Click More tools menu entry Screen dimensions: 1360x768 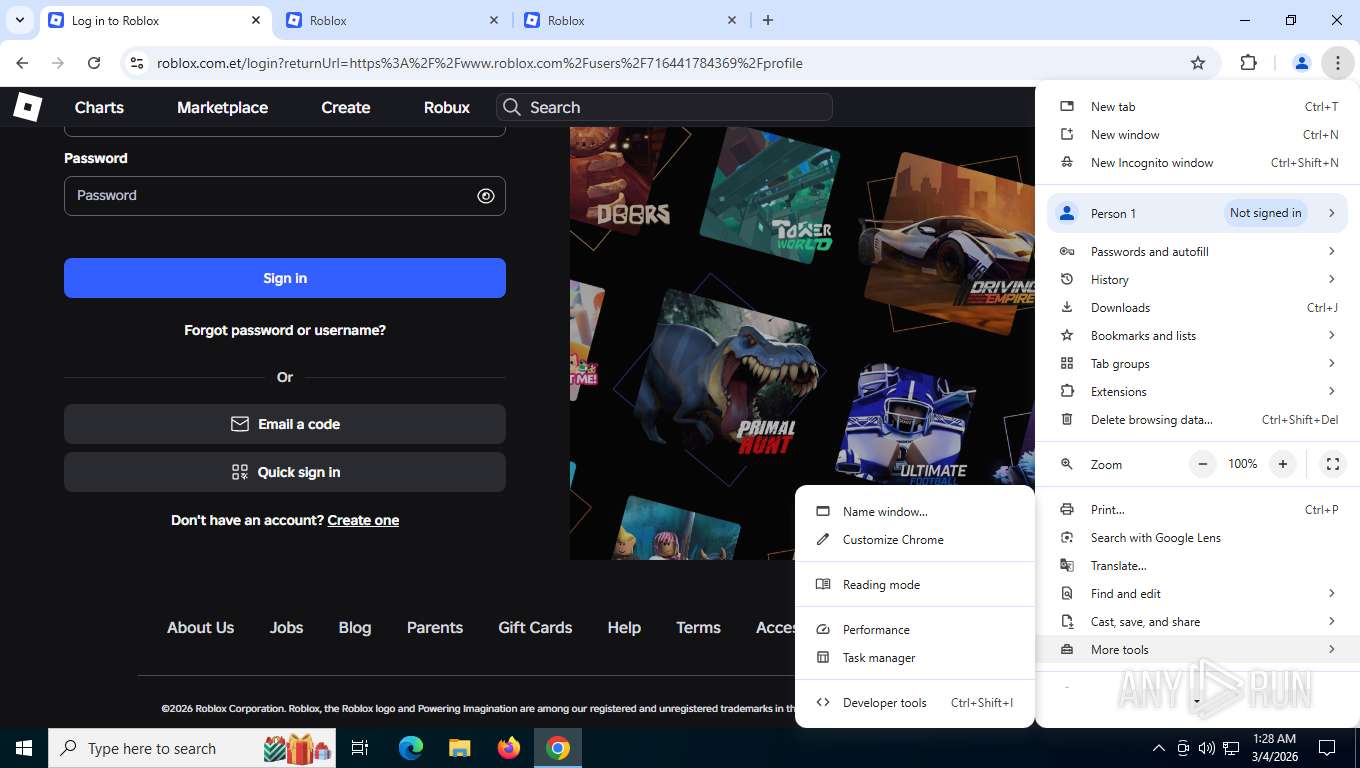click(x=1198, y=650)
